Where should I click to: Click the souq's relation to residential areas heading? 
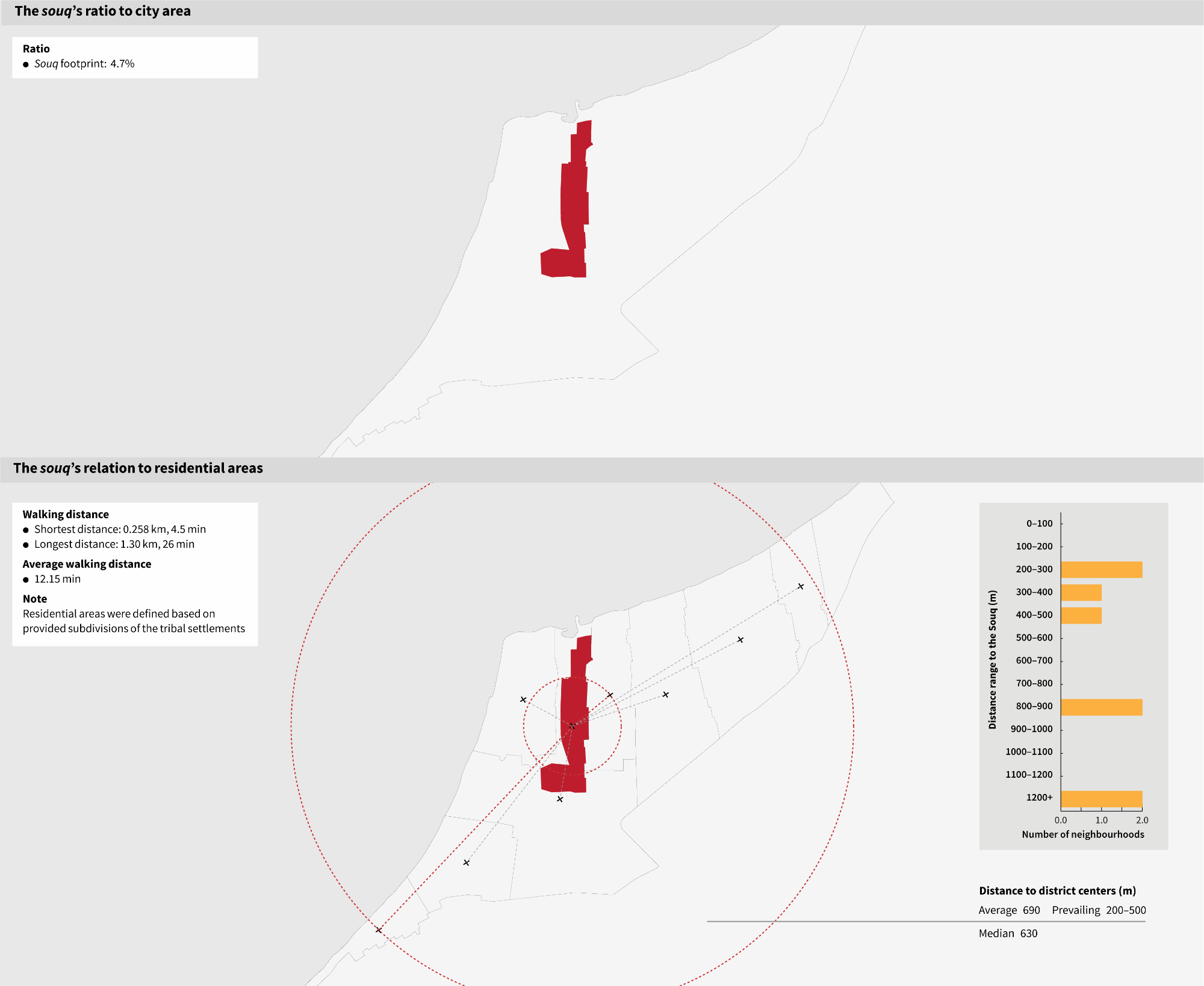click(x=138, y=468)
